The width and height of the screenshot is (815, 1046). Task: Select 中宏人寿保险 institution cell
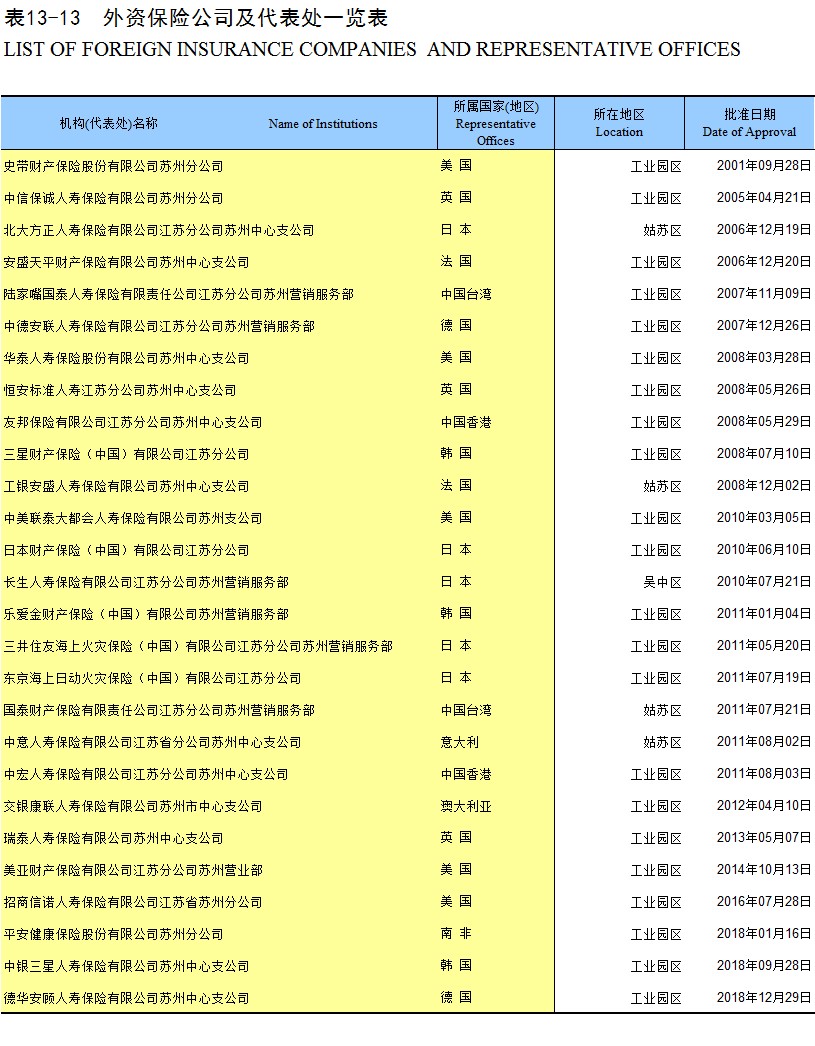(146, 774)
